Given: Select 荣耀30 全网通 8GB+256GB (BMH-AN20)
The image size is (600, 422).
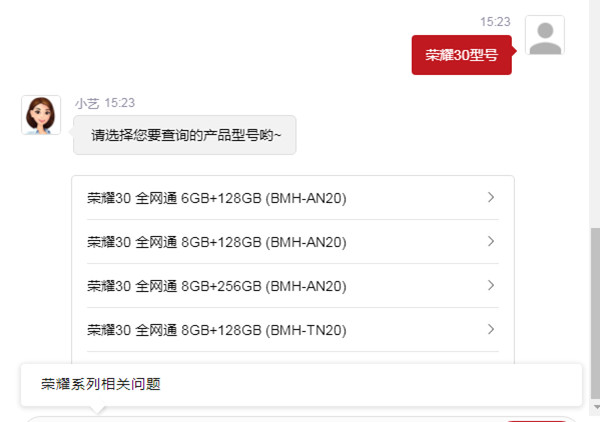Looking at the screenshot, I should (x=293, y=286).
